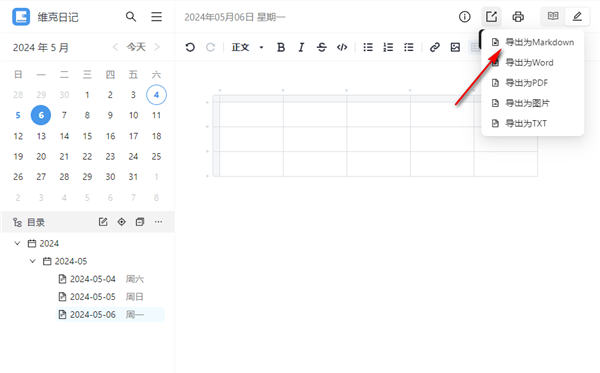Click the 今天 today button
This screenshot has height=373, width=600.
click(136, 47)
